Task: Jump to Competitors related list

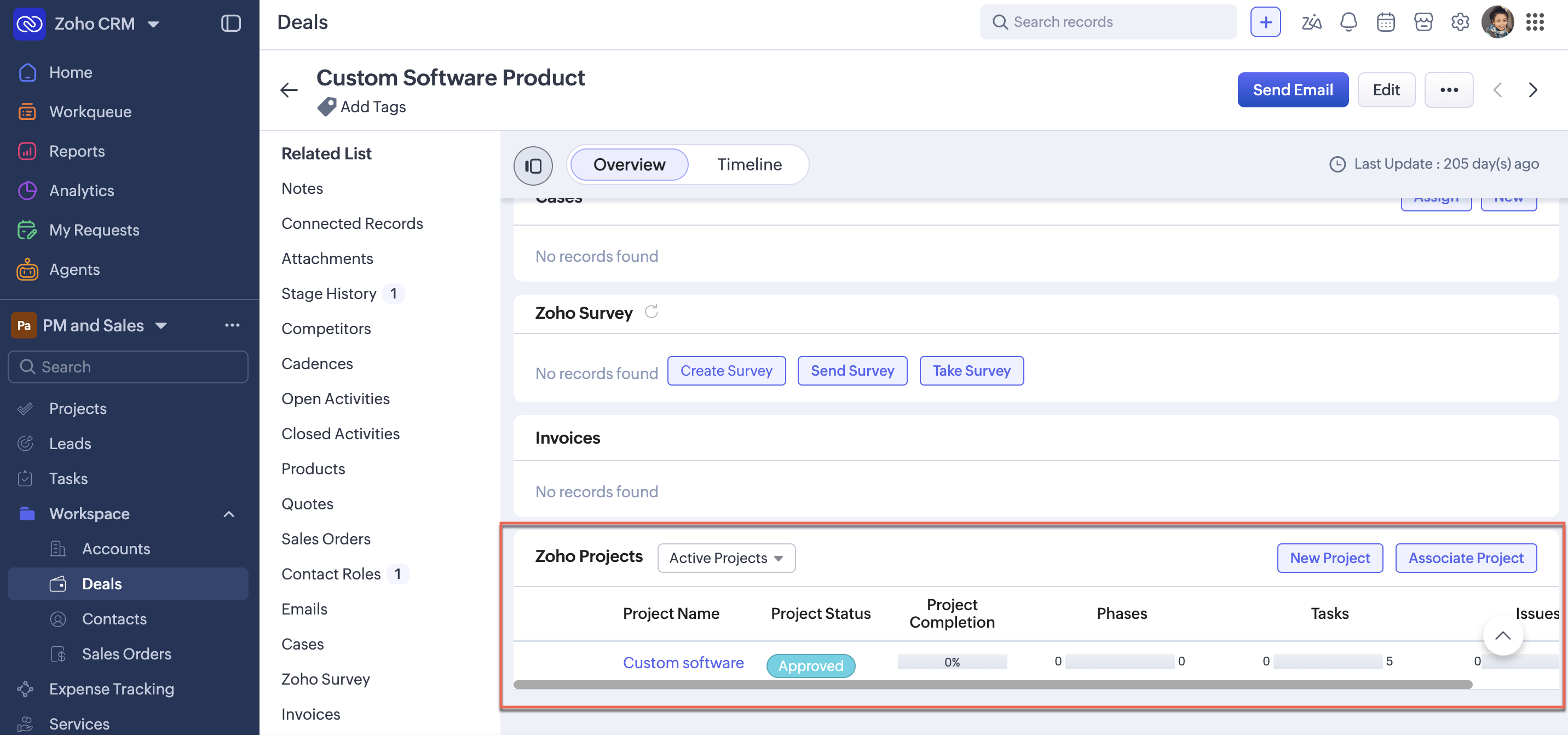Action: (x=326, y=329)
